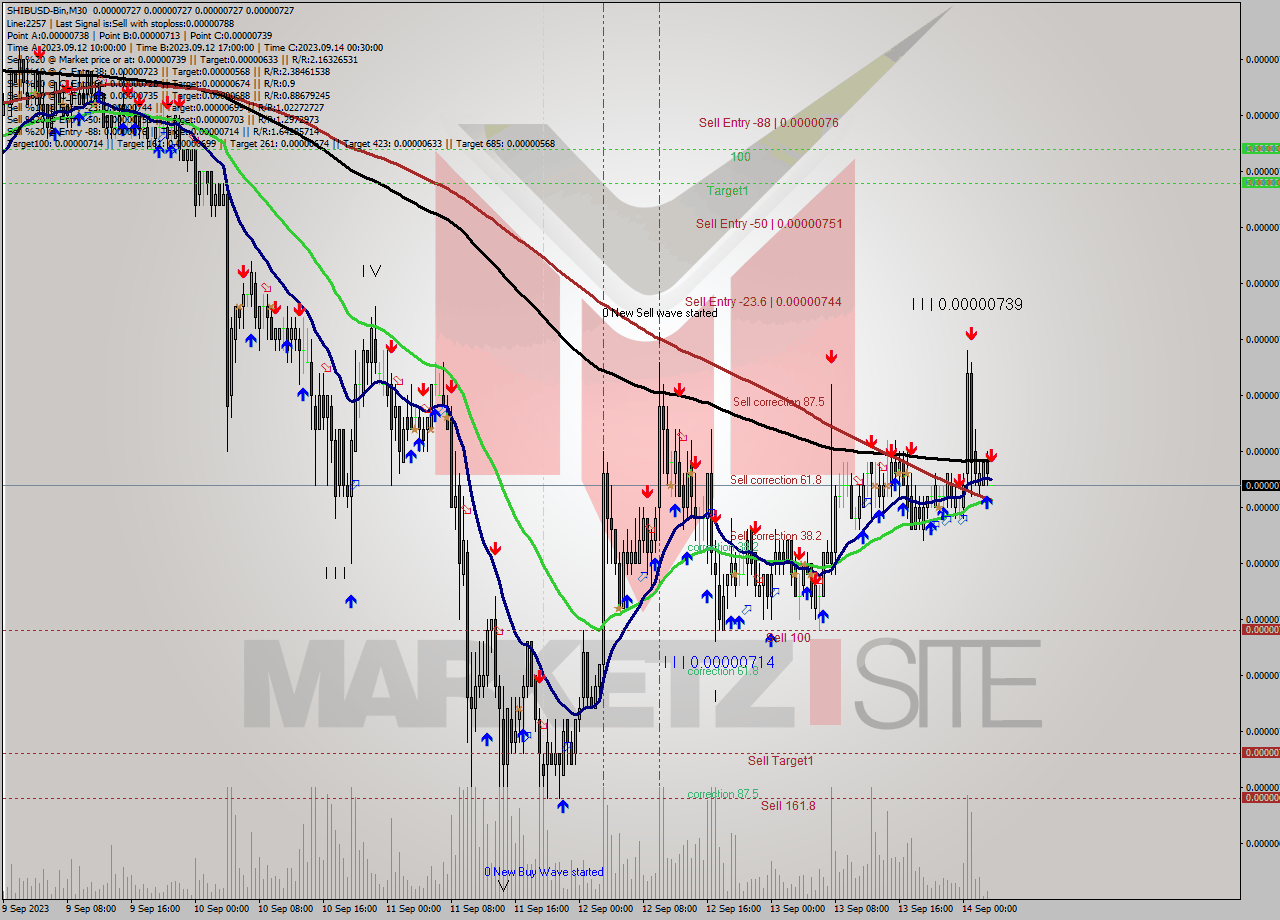Click red down arrow under 'I I I 0.00000739'
Image resolution: width=1280 pixels, height=920 pixels.
[x=971, y=334]
